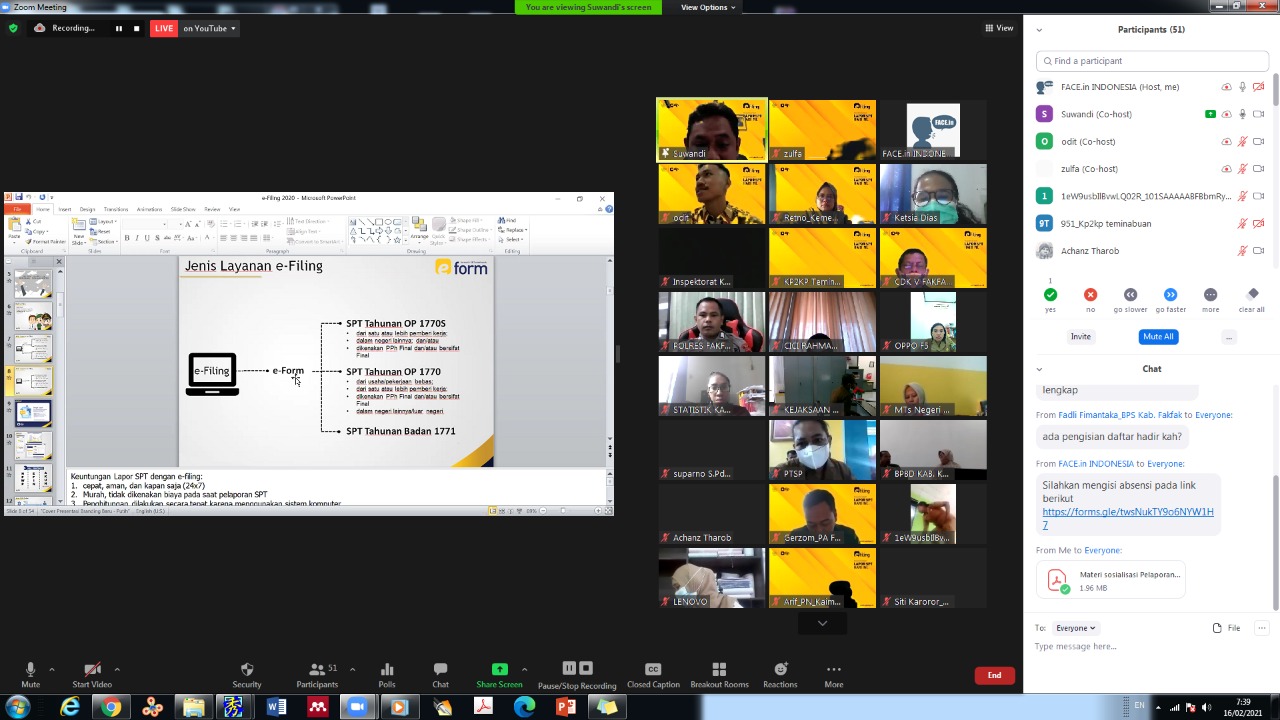This screenshot has height=720, width=1280.
Task: Open the Reactions icon
Action: coord(780,670)
